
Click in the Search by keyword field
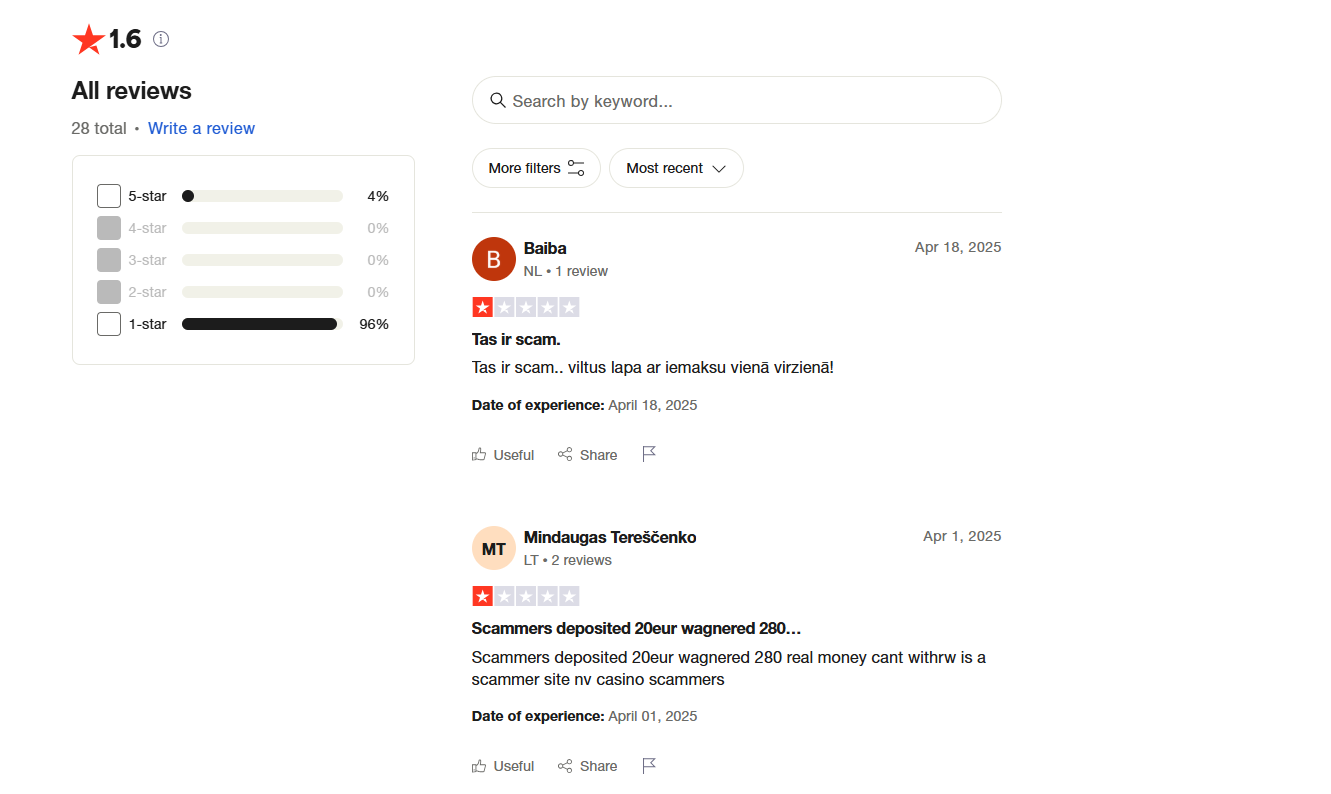pos(750,101)
